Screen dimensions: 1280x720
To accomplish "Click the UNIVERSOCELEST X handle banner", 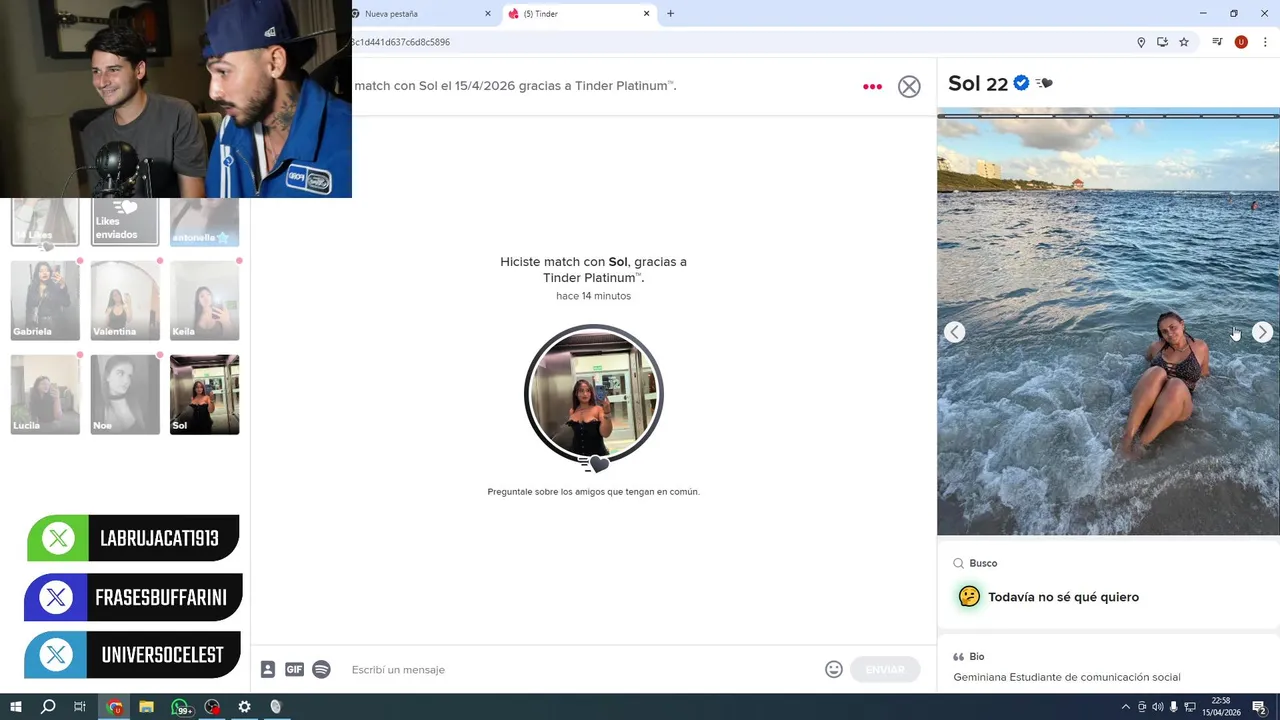I will (133, 655).
